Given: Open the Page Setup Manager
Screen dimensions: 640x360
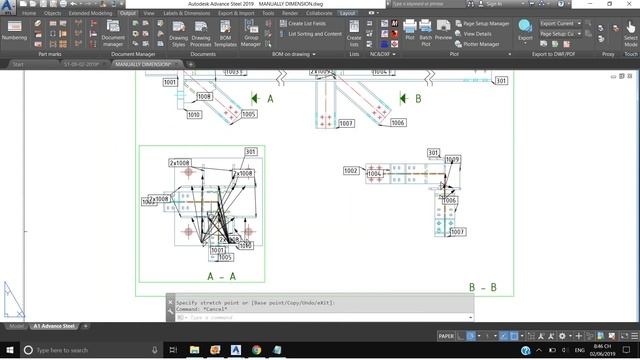Looking at the screenshot, I should 482,23.
